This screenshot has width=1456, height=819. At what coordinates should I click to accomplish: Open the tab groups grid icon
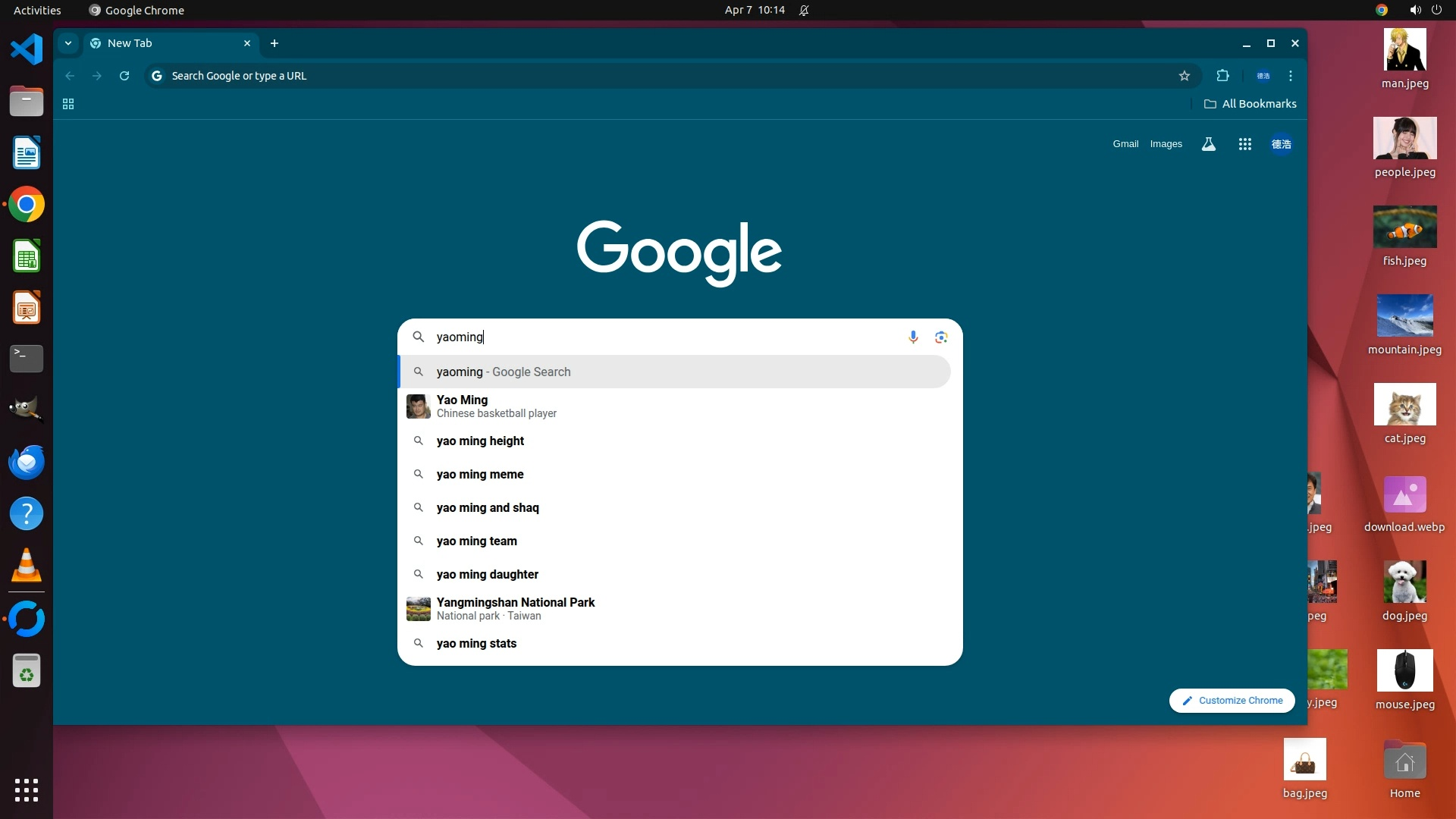(68, 104)
